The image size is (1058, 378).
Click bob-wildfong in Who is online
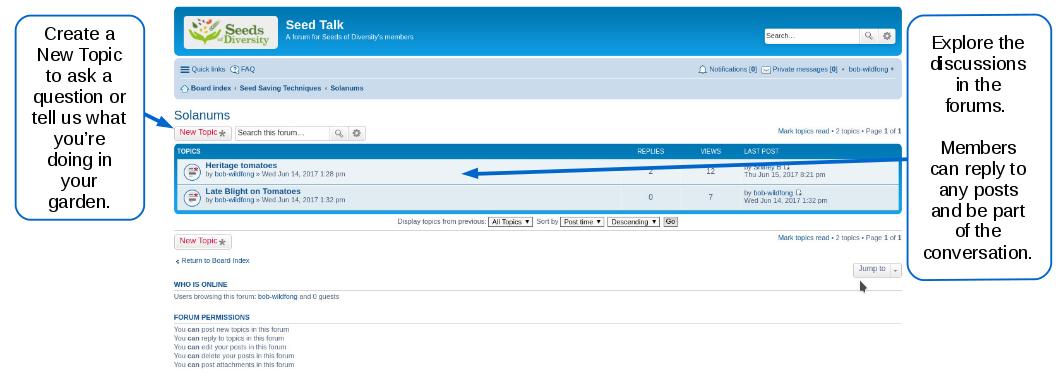point(278,296)
